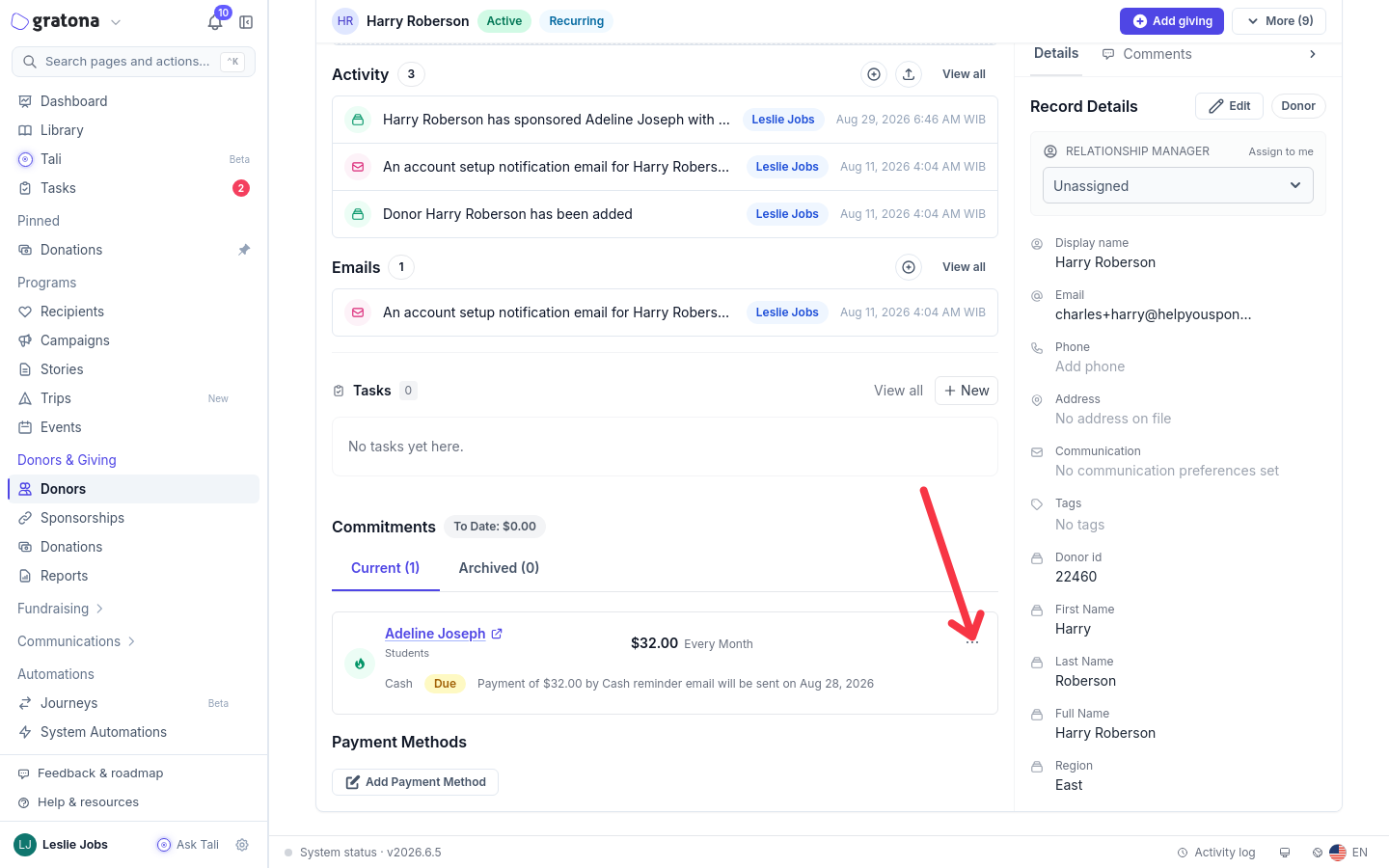The image size is (1389, 868).
Task: Click the Adeline Joseph flame icon
Action: click(360, 664)
